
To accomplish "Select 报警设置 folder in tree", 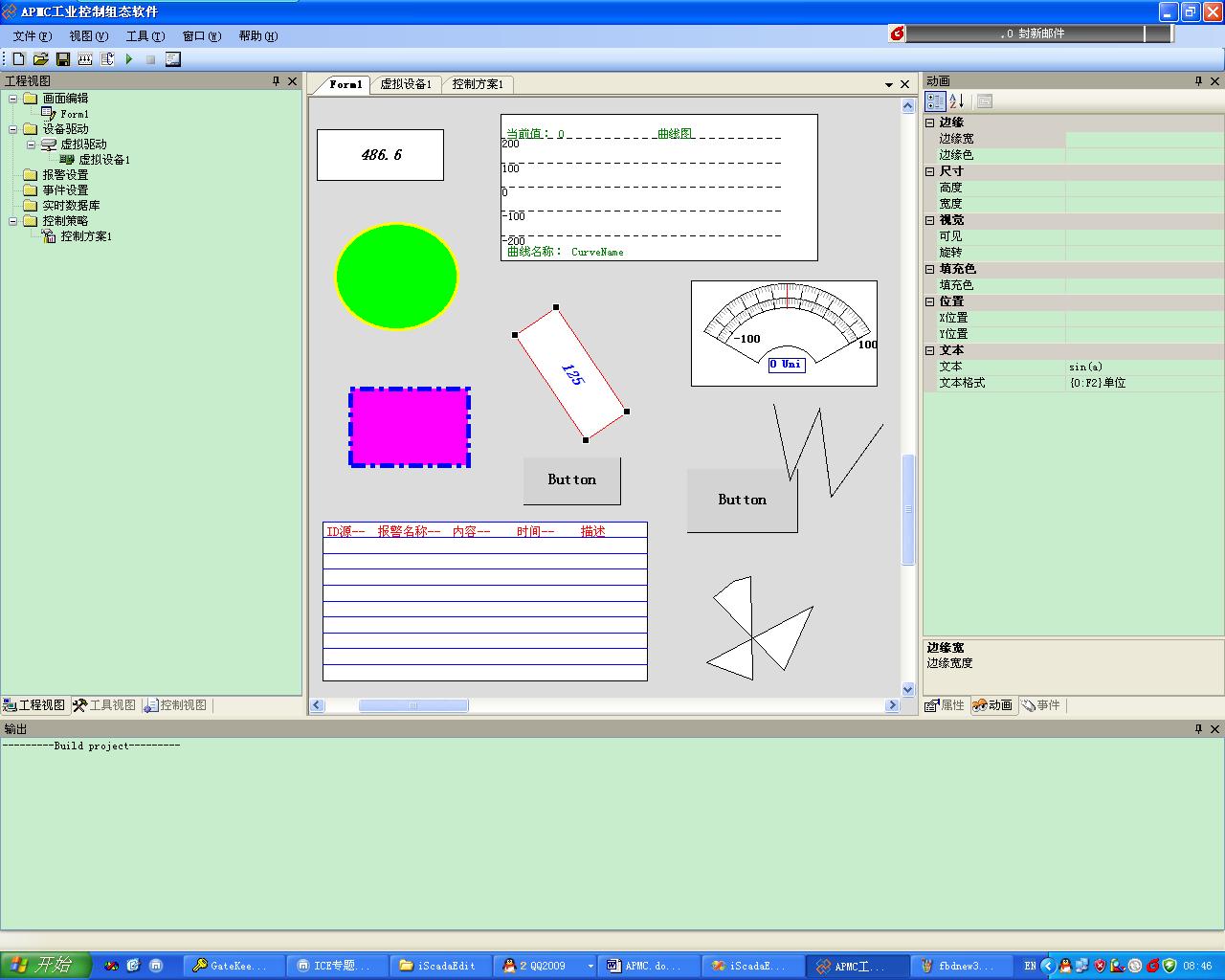I will coord(65,175).
